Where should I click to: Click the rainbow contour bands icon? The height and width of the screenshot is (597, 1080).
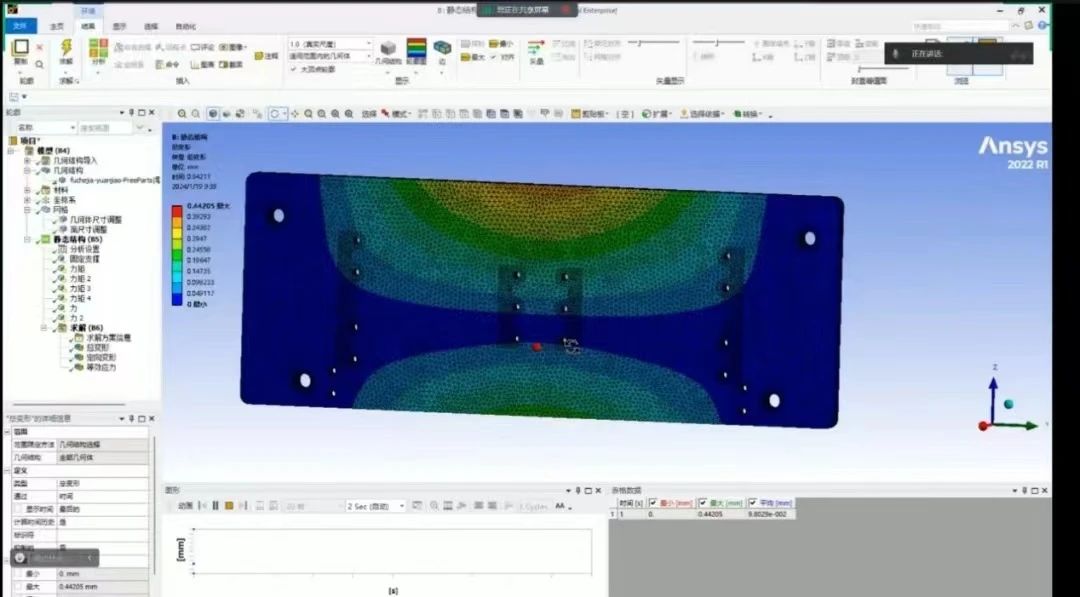416,48
